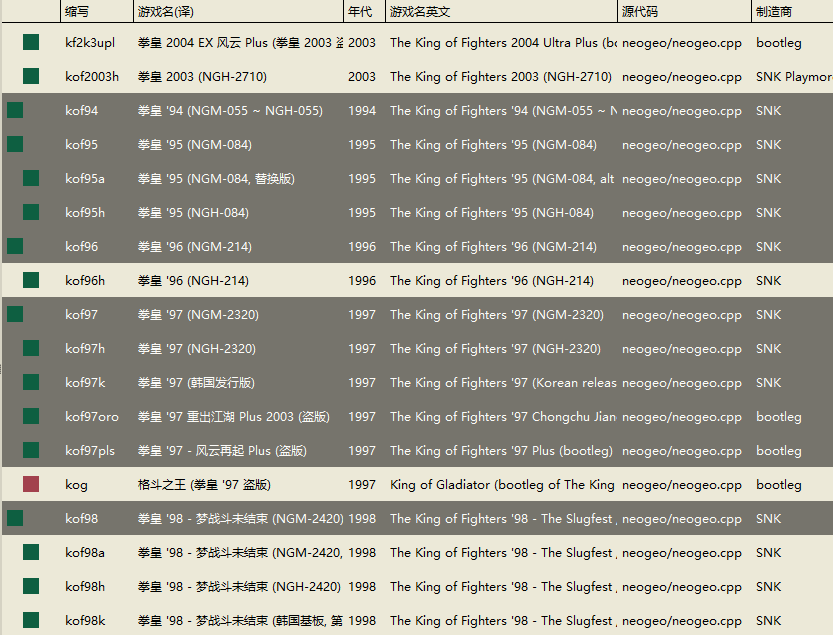
Task: Select the kof97pls short name
Action: coord(90,451)
